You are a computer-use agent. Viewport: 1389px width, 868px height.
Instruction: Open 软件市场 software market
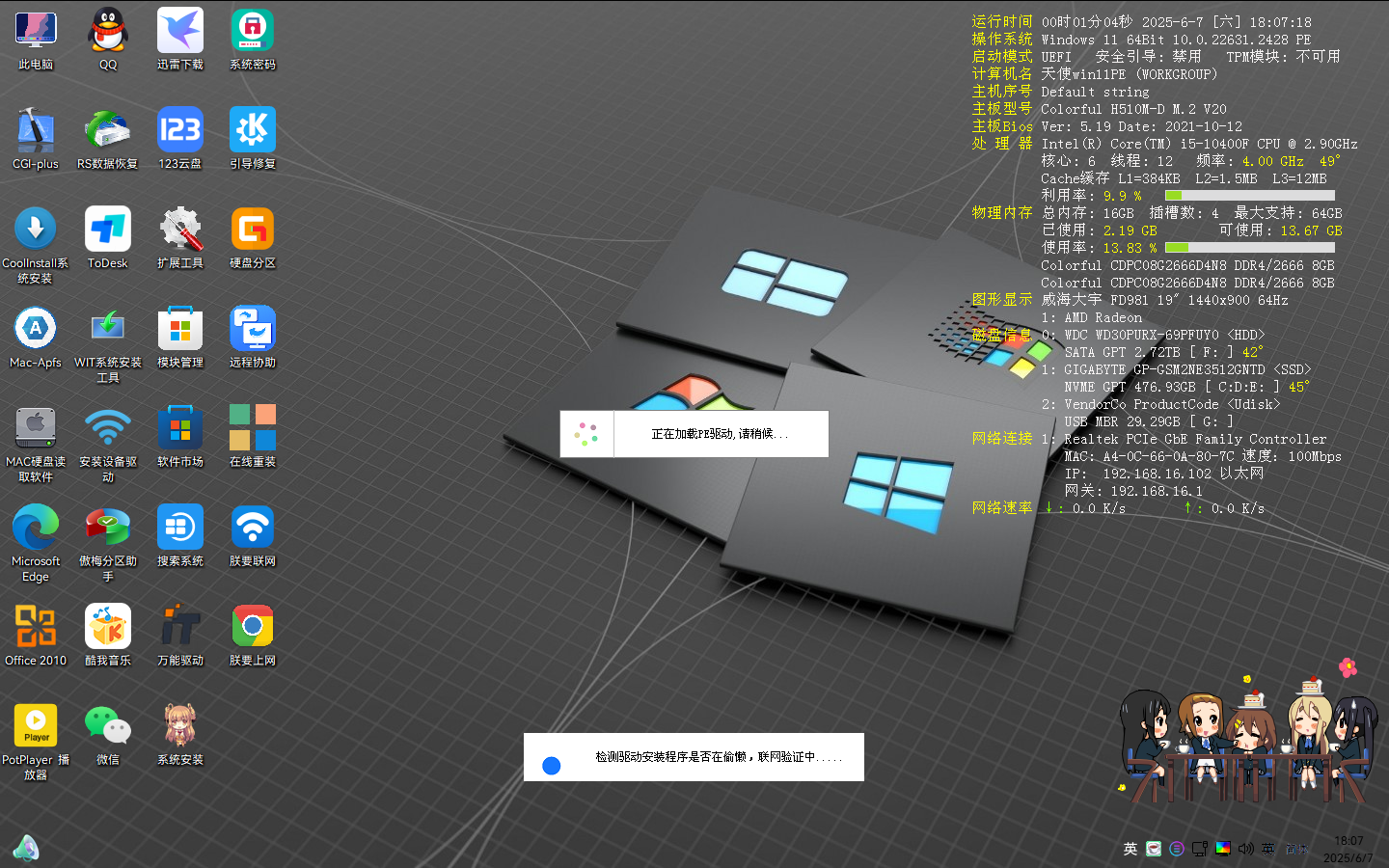(x=179, y=427)
